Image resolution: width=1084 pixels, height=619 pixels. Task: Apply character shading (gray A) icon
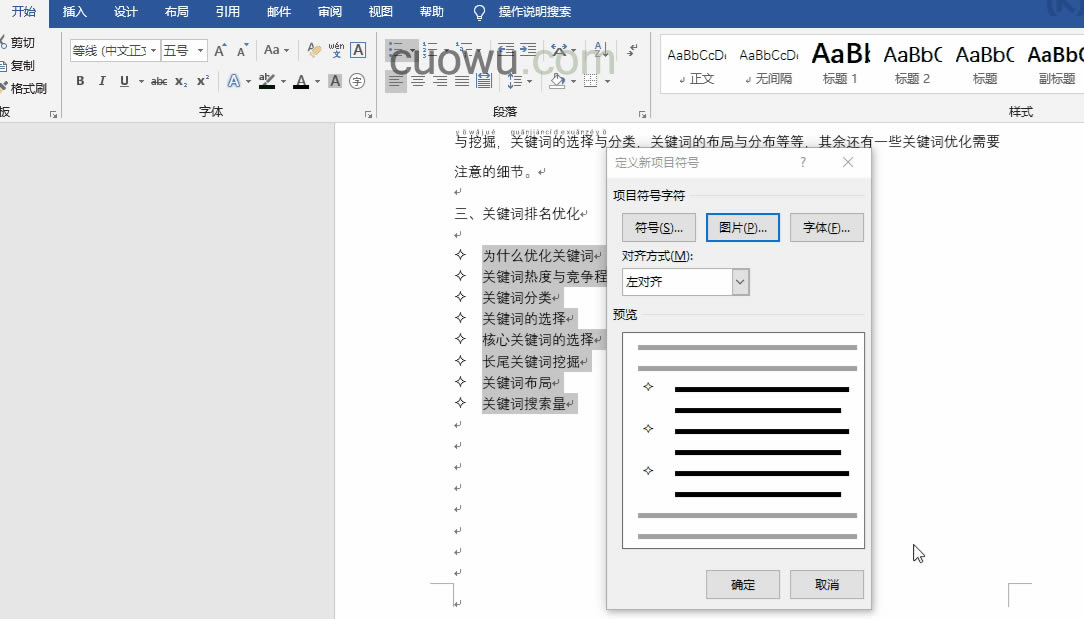pos(335,81)
